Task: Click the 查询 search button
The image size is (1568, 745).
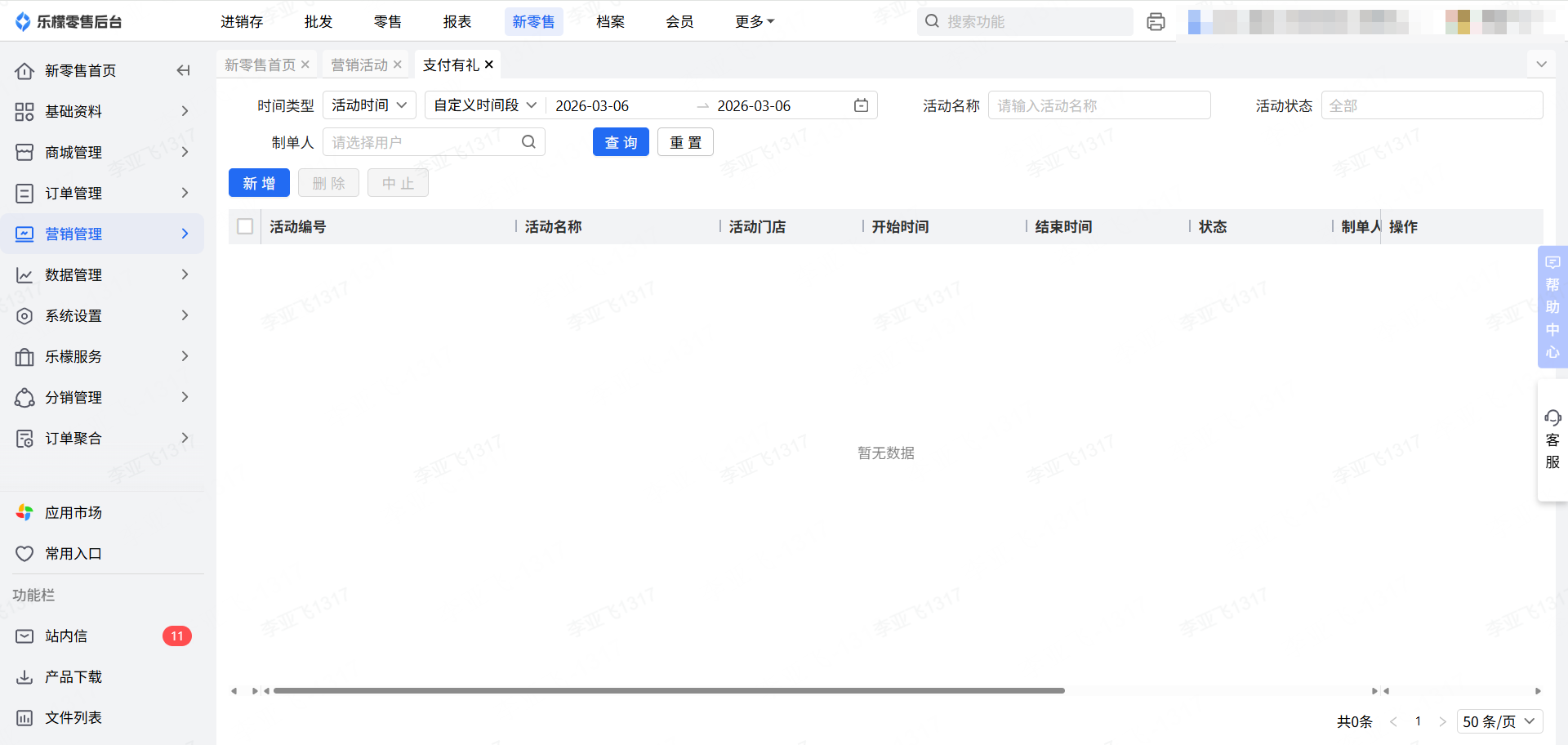Action: point(621,142)
